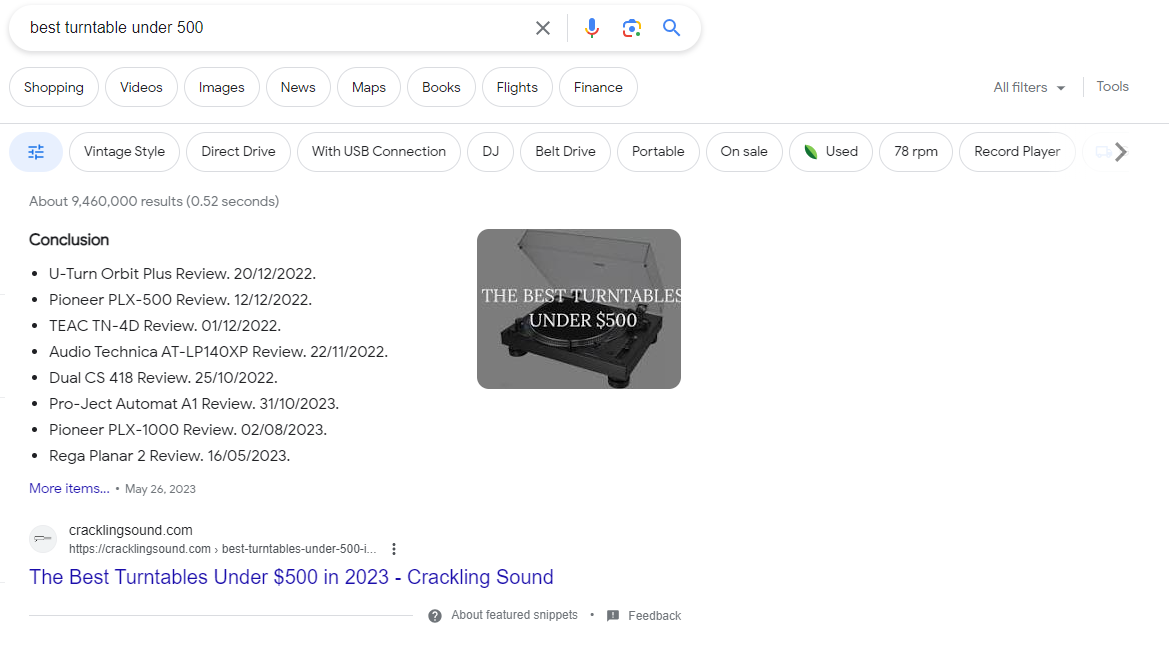The height and width of the screenshot is (661, 1169).
Task: Click the cracklingsound.com site favicon
Action: tap(43, 539)
